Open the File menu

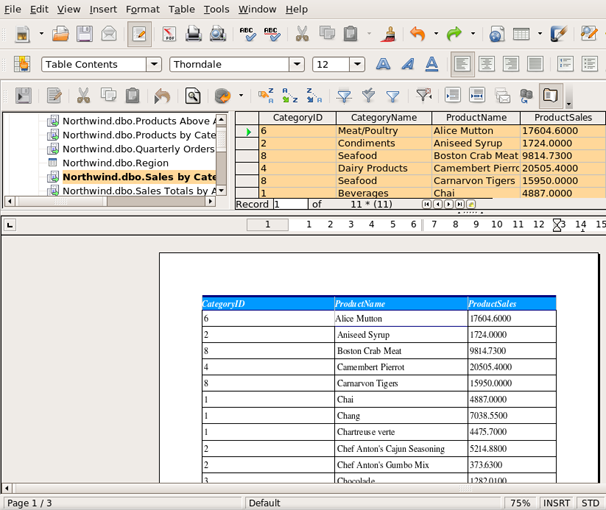tap(12, 9)
